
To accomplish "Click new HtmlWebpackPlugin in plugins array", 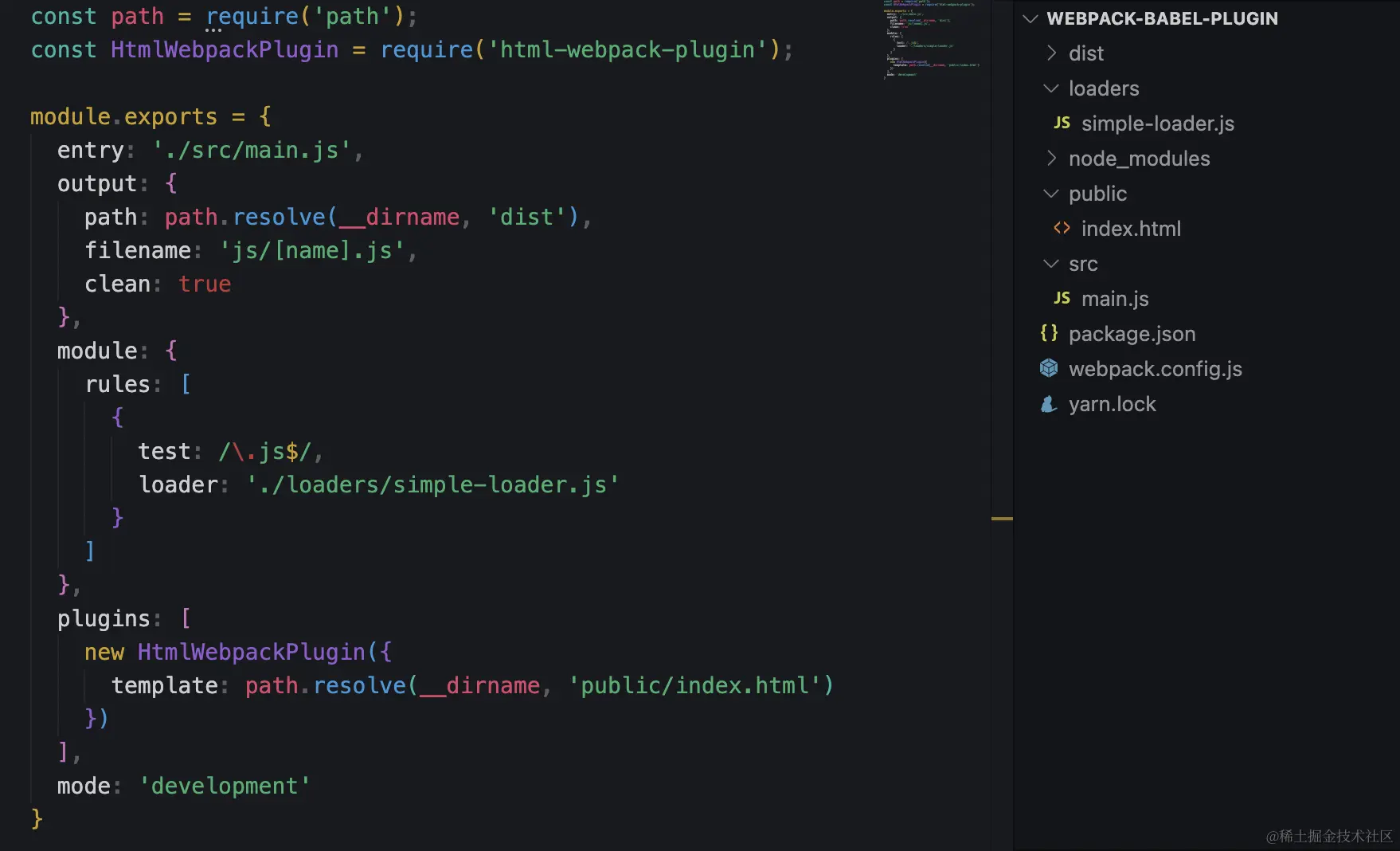I will 225,652.
